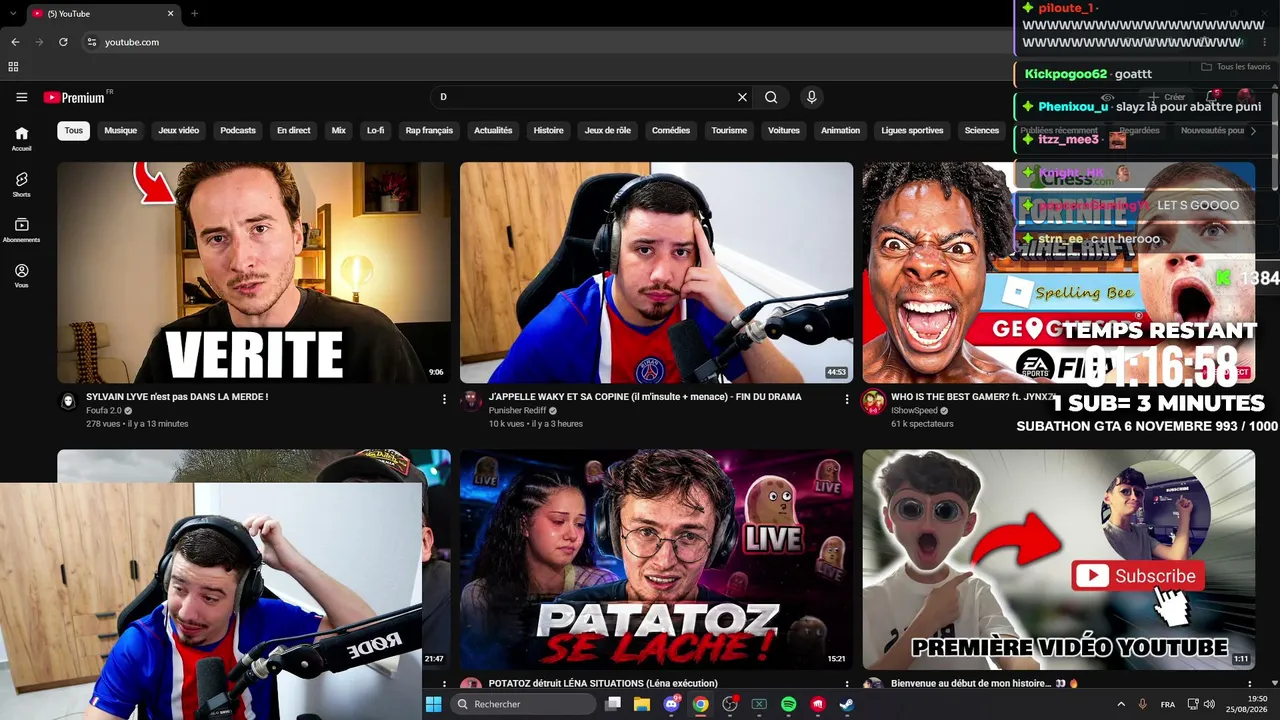This screenshot has height=720, width=1280.
Task: Open Shorts from the sidebar
Action: 21,185
